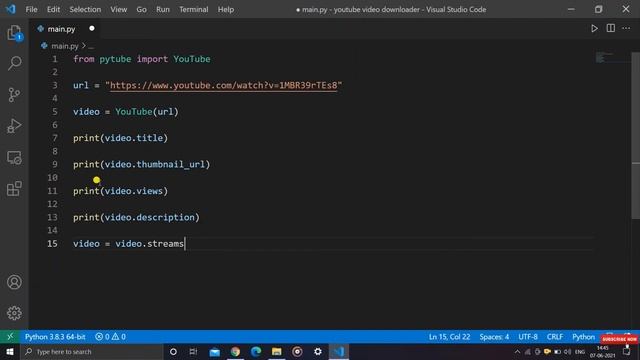Split the editor to the right
This screenshot has height=360, width=640.
611,28
